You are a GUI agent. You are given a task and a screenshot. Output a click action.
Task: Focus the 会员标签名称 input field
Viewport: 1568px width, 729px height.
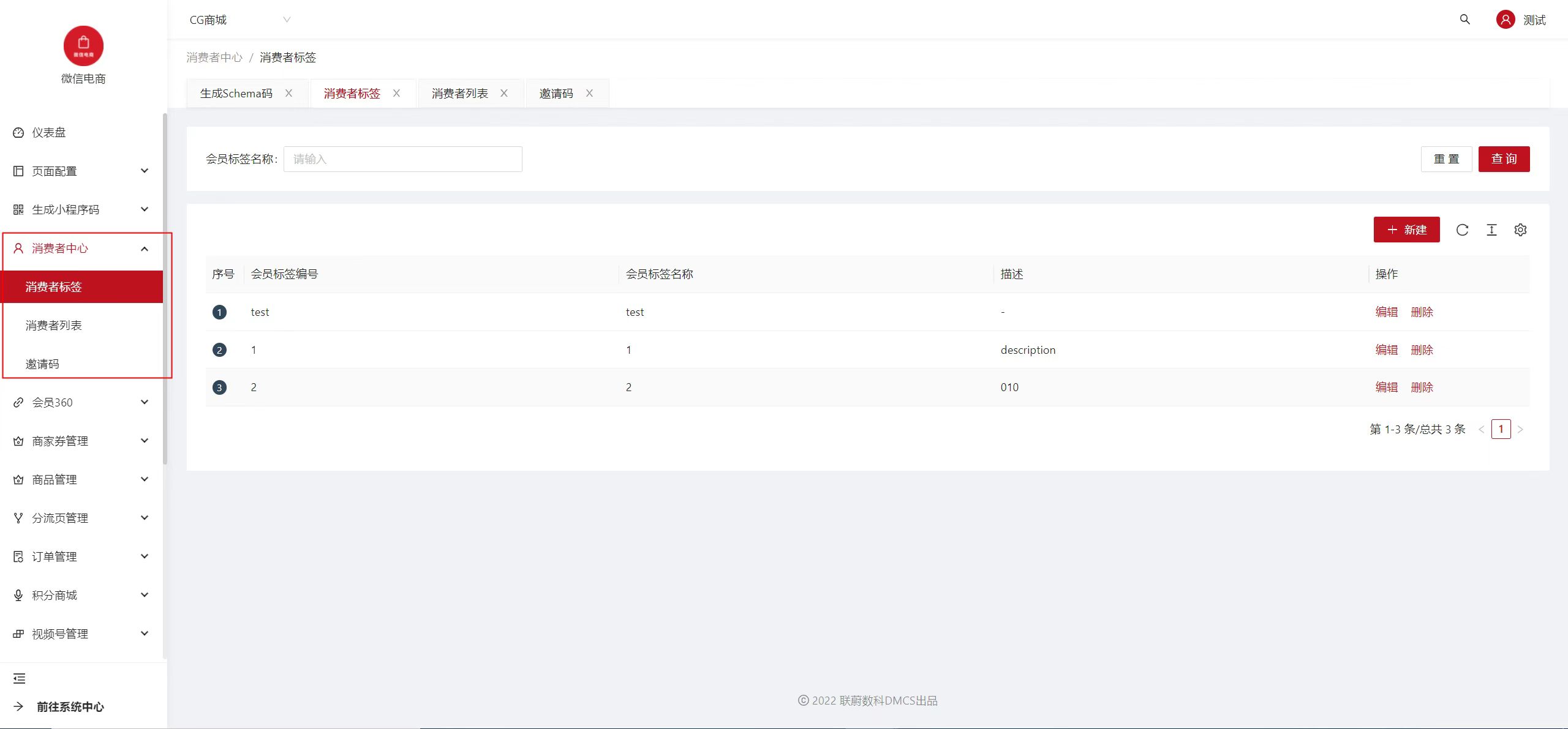coord(402,159)
